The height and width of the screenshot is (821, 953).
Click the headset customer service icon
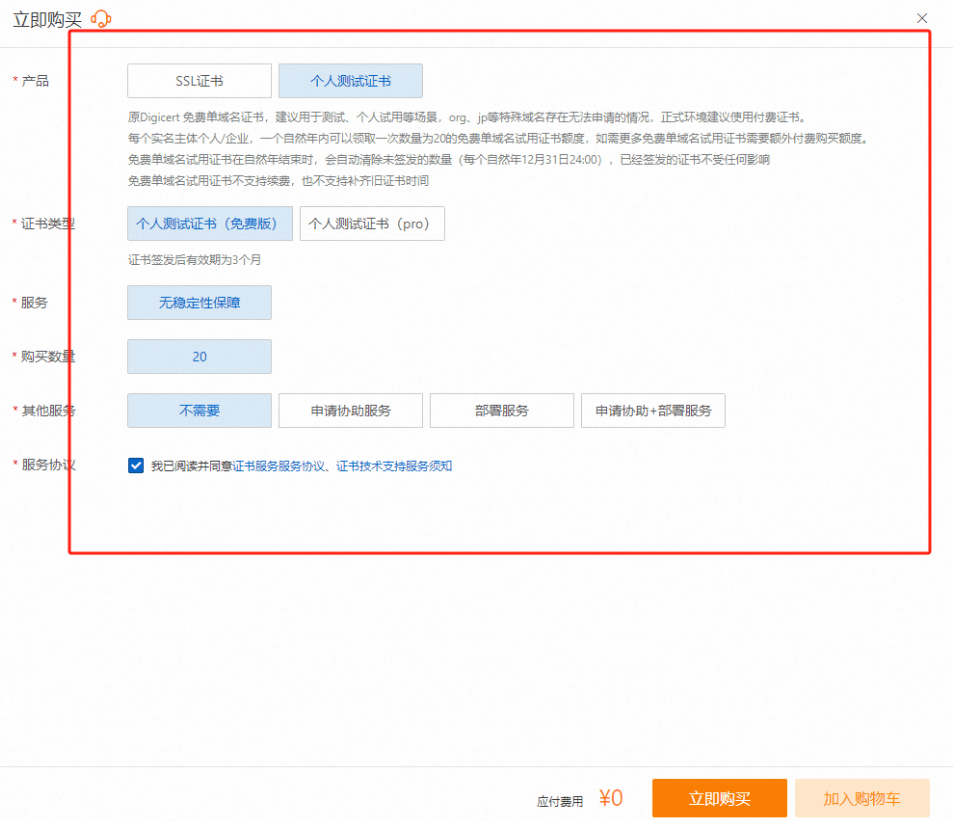tap(101, 19)
